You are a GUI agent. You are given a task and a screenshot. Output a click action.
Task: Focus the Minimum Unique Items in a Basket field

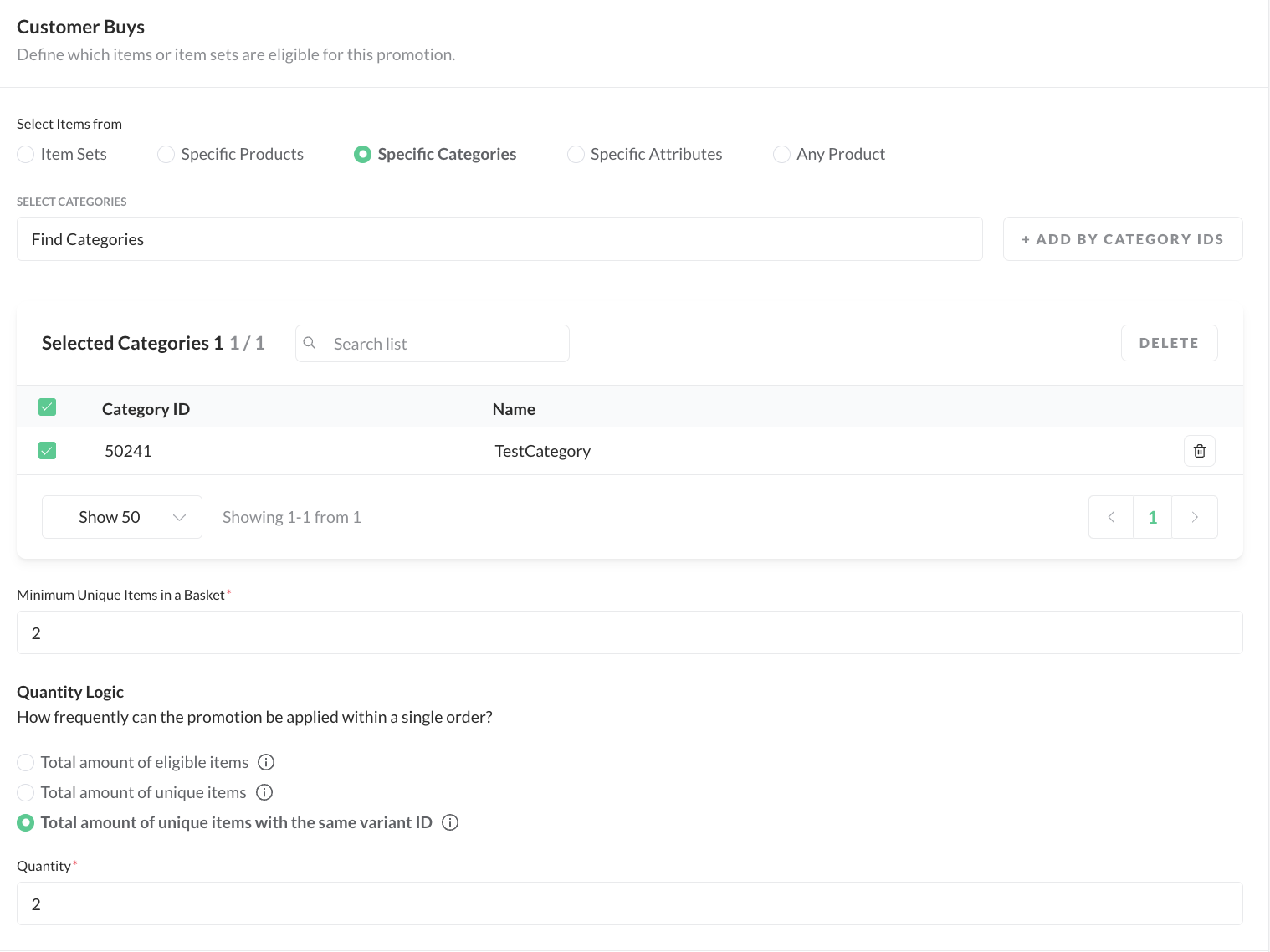(x=629, y=633)
